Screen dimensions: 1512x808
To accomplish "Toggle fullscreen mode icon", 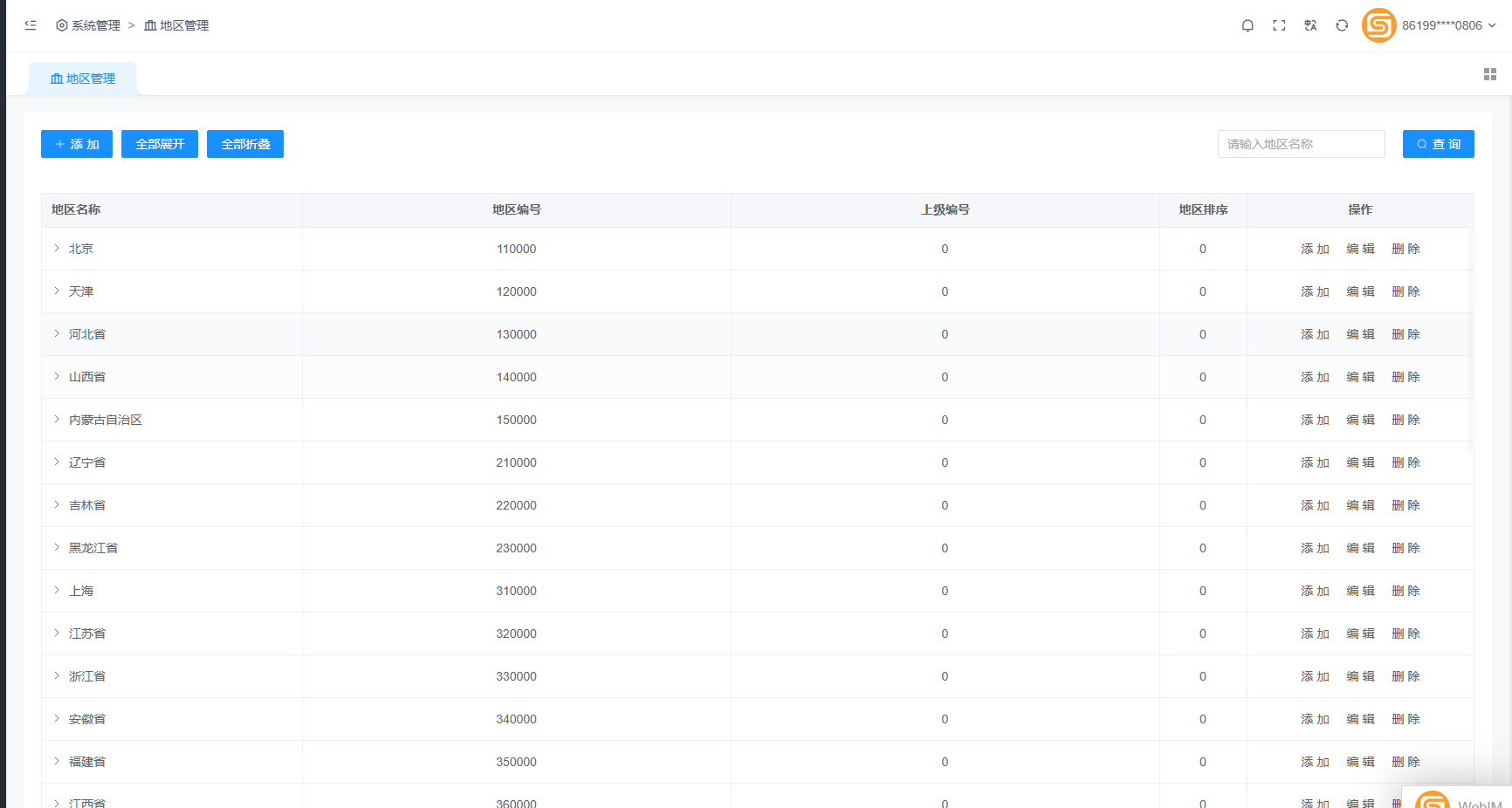I will click(1279, 25).
